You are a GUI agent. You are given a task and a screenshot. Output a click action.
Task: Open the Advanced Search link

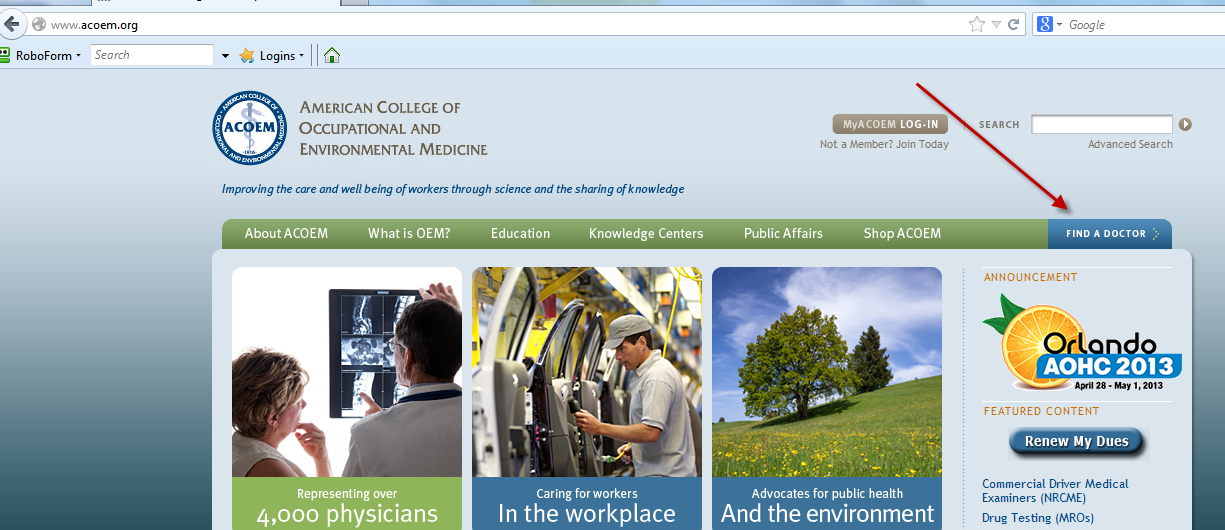click(1130, 144)
